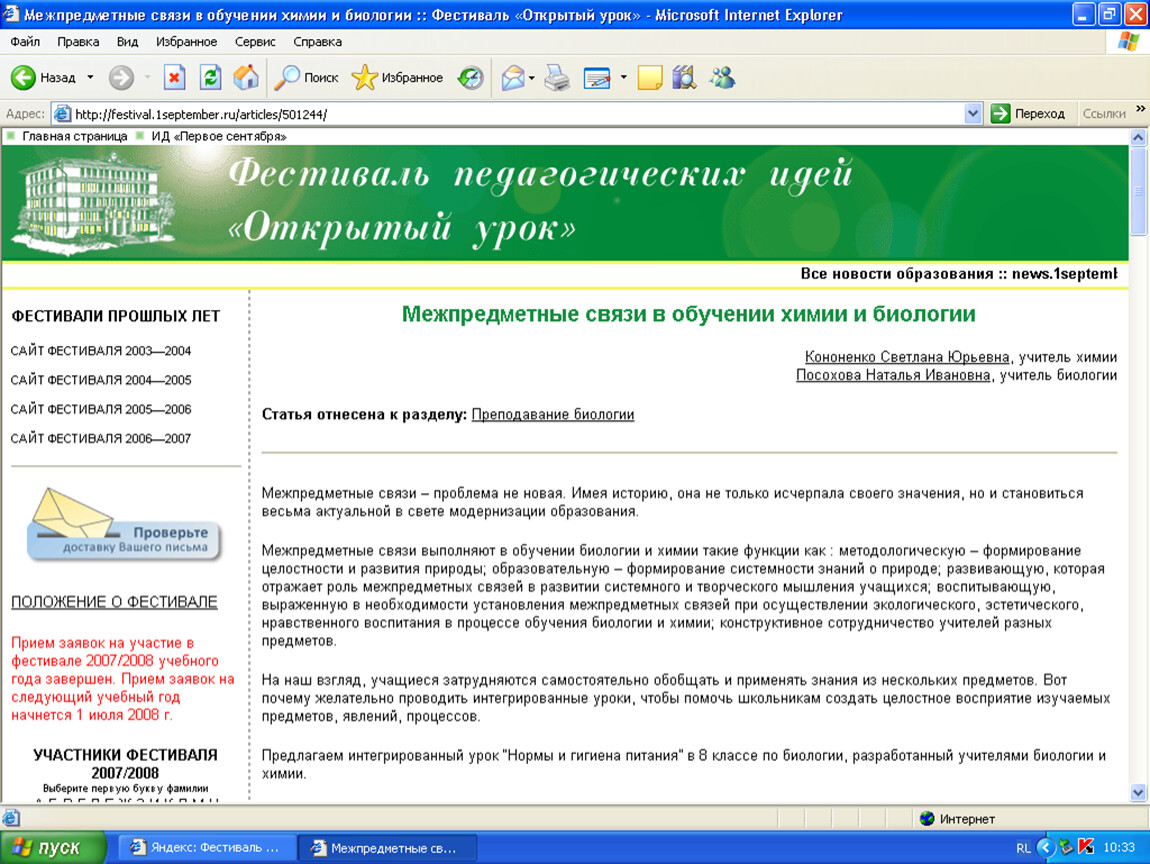1150x864 pixels.
Task: Open Поиск search in the toolbar
Action: coord(307,78)
